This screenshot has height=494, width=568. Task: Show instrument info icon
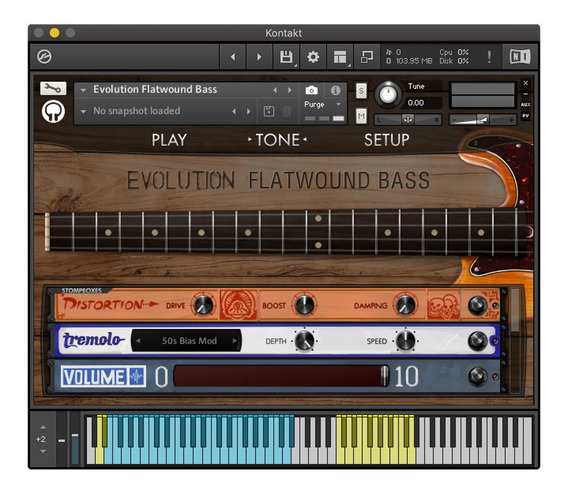pos(335,90)
